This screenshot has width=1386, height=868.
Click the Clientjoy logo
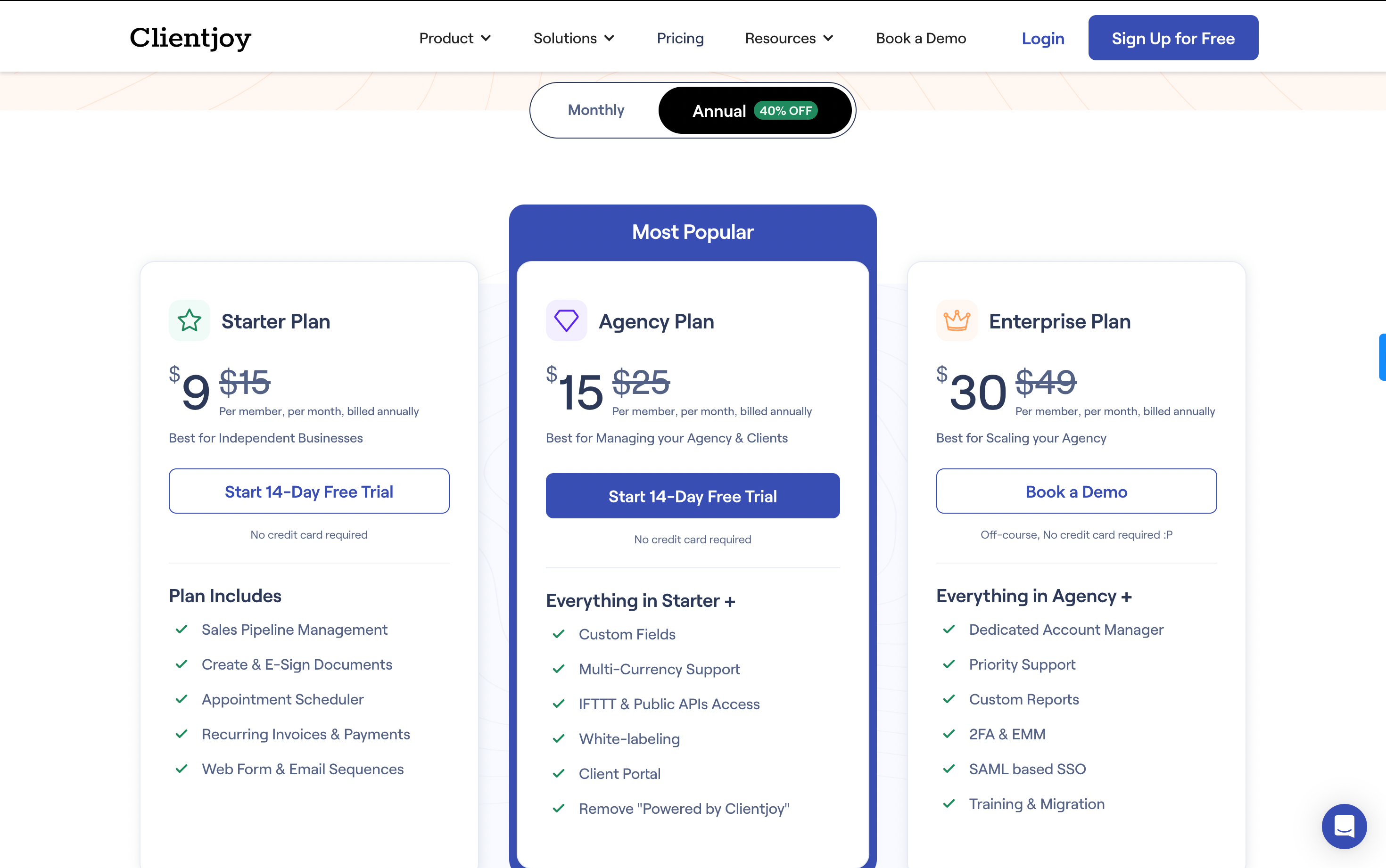tap(190, 38)
